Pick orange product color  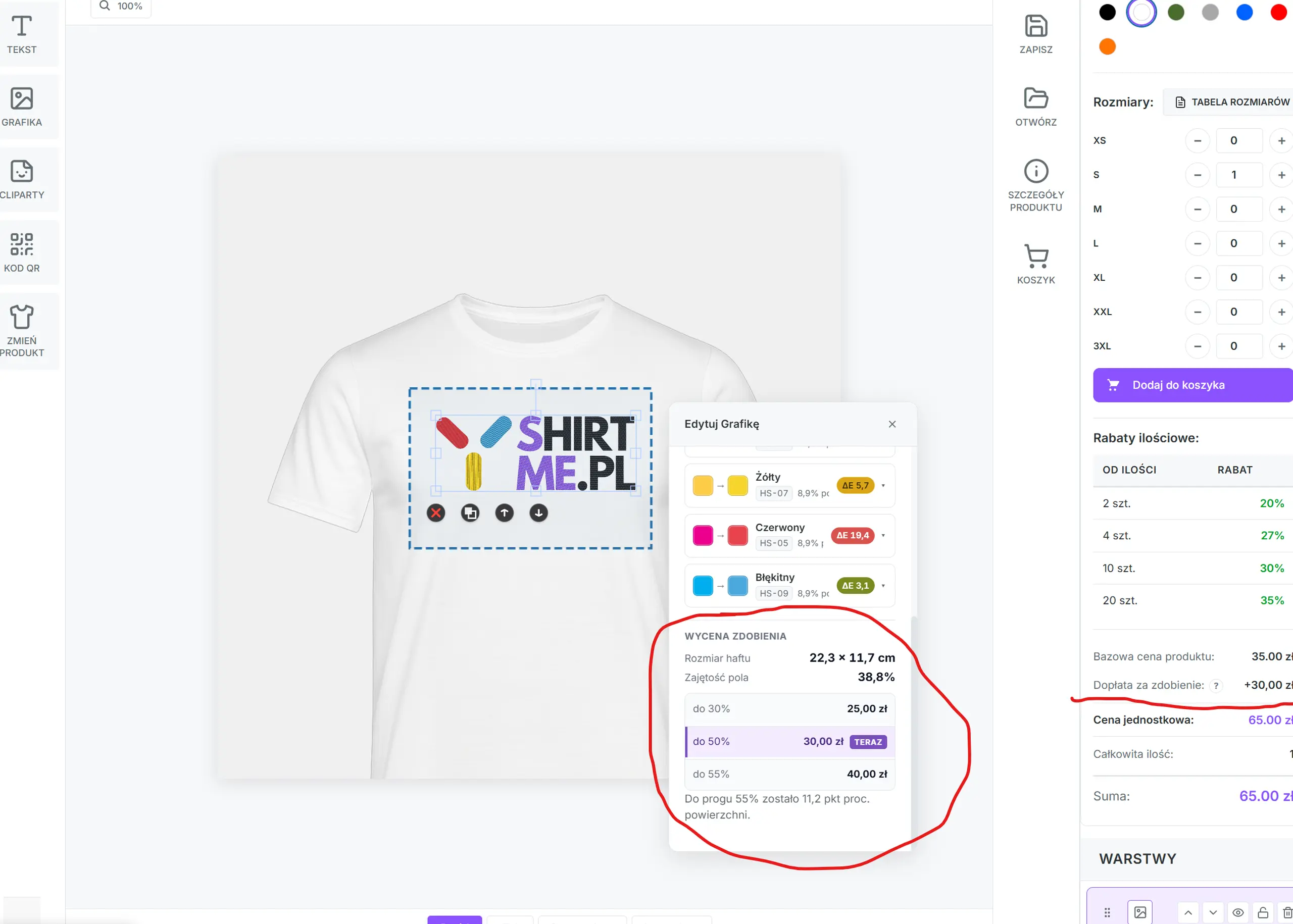pos(1107,46)
